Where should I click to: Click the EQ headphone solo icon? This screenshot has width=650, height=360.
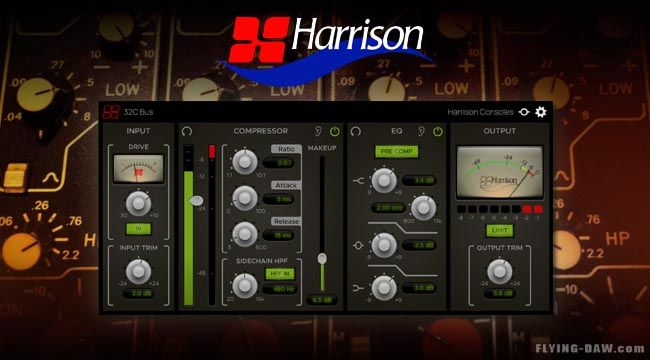pos(355,131)
